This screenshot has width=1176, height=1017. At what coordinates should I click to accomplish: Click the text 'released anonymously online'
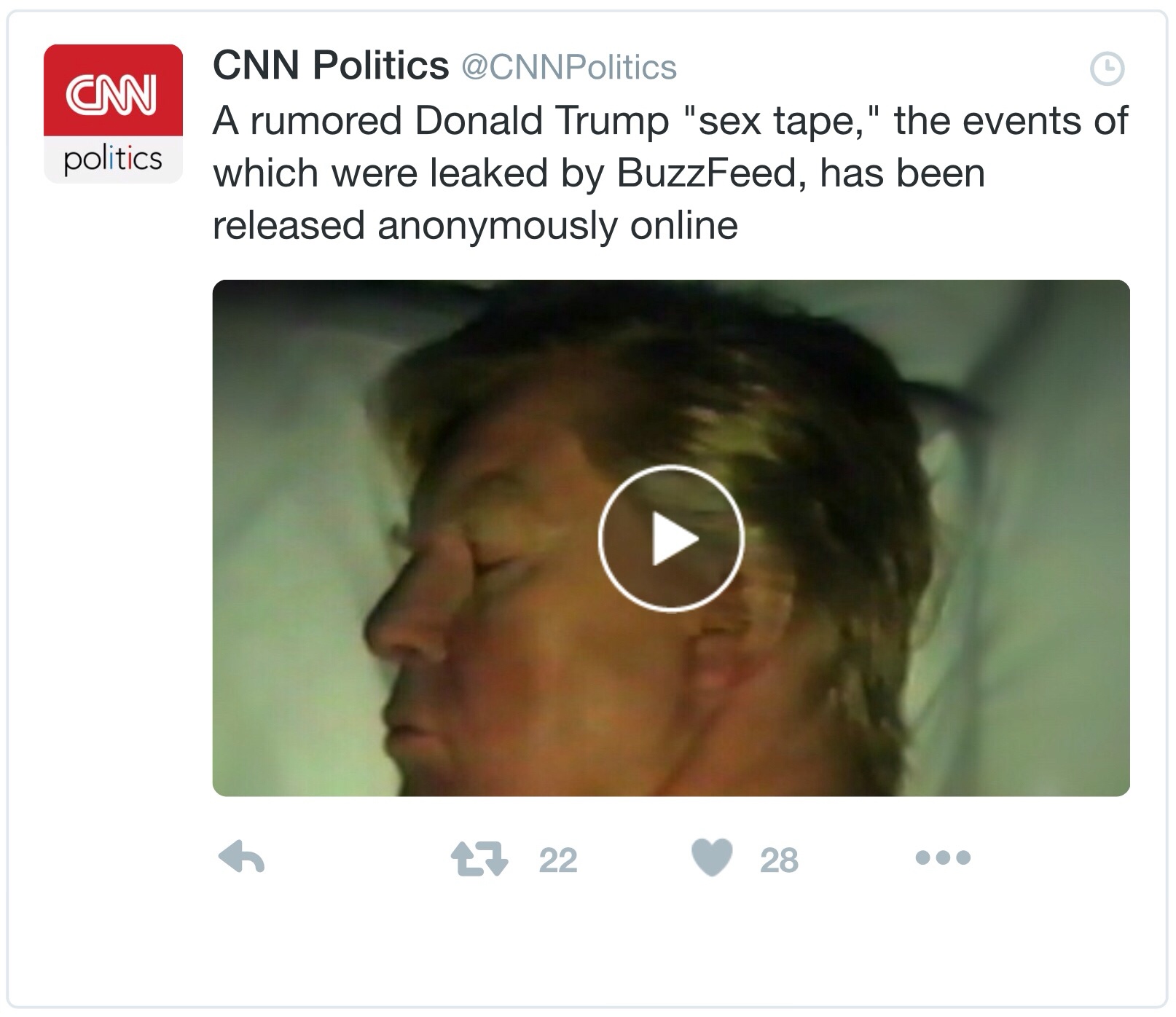coord(475,225)
